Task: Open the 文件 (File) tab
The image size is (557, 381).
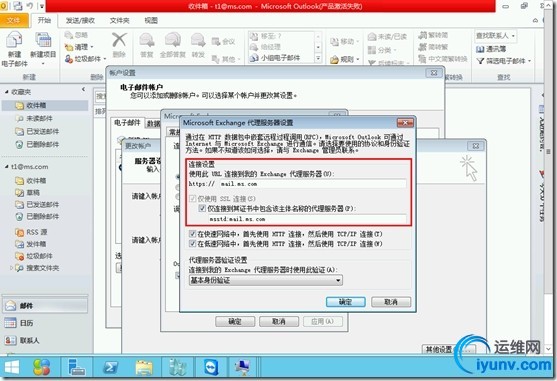Action: [13, 20]
